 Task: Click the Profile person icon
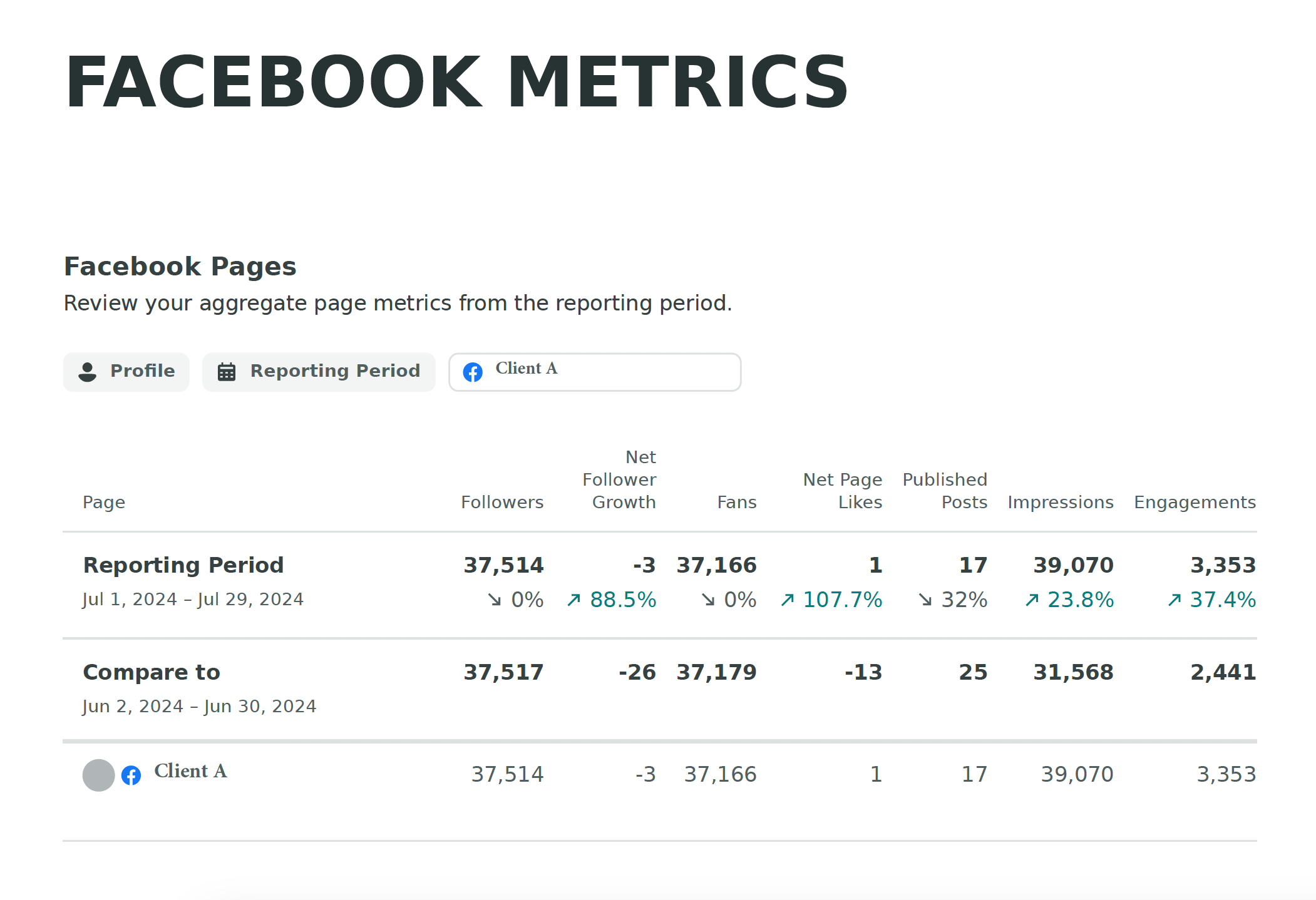[88, 372]
